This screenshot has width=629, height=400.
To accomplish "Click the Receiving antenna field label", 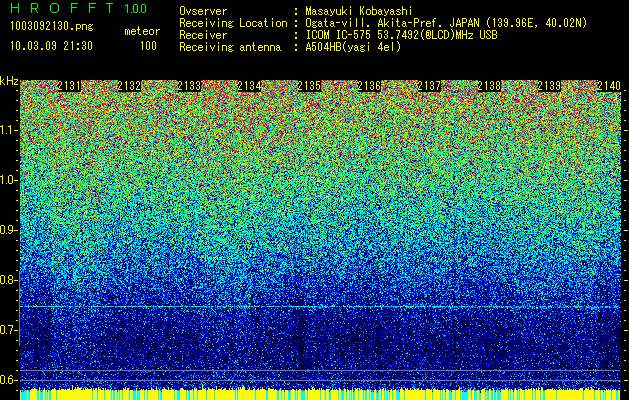I will pyautogui.click(x=230, y=47).
